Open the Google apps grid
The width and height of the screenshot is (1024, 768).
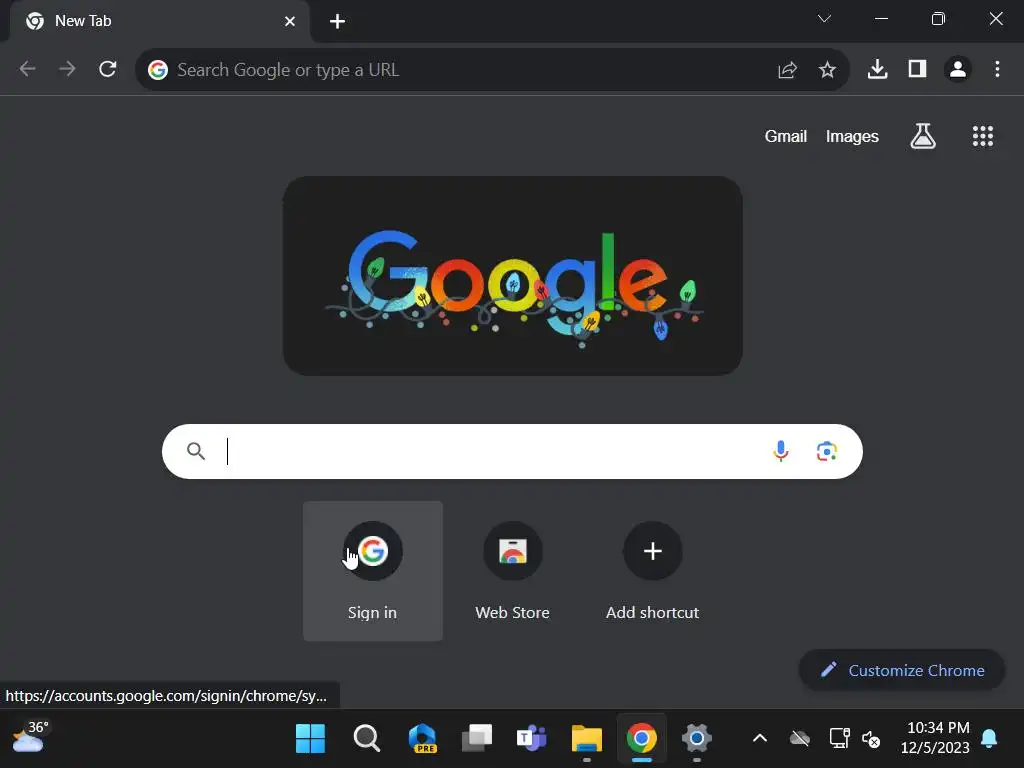pyautogui.click(x=983, y=136)
